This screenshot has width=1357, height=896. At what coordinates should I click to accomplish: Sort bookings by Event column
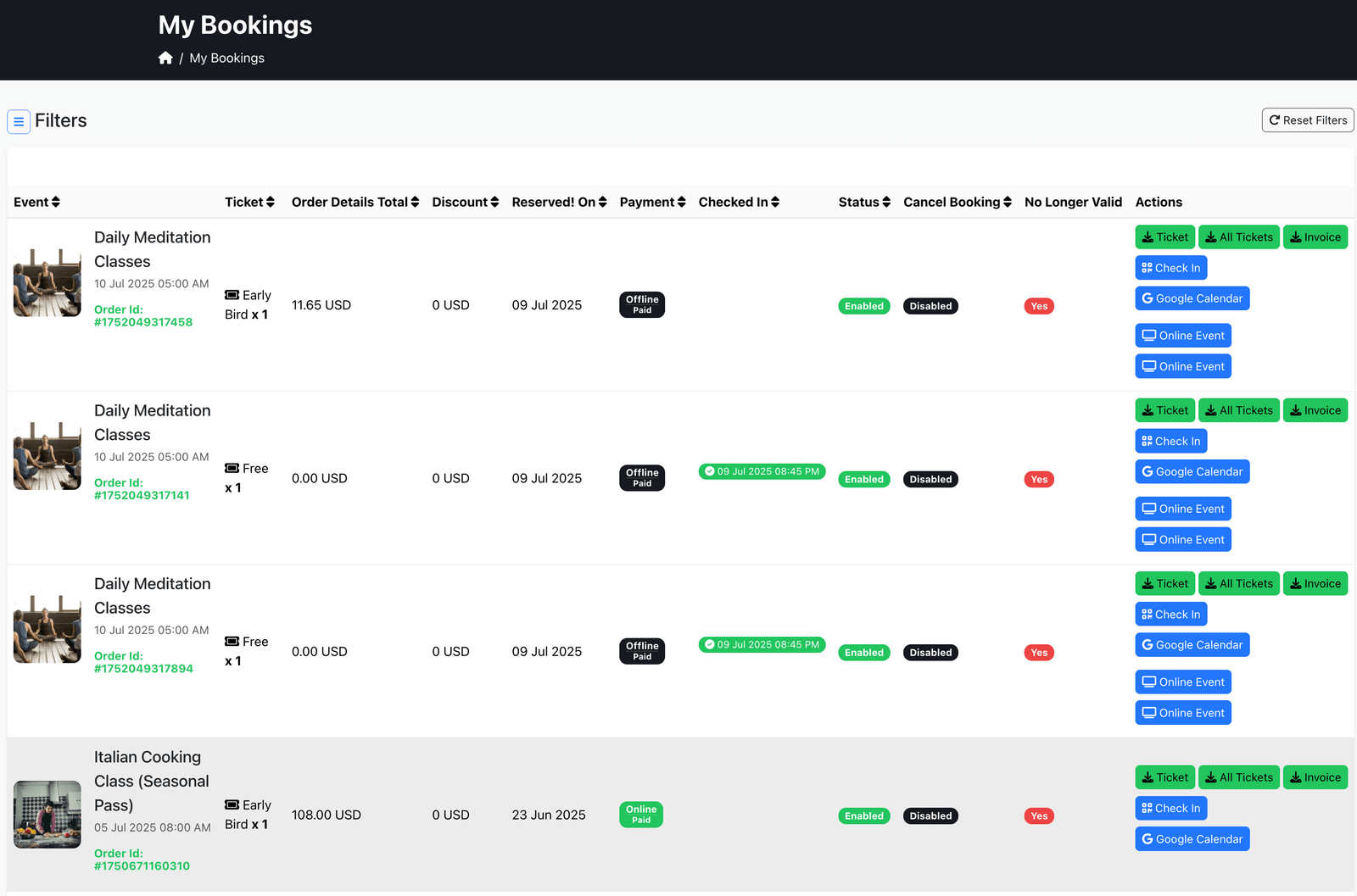tap(36, 202)
